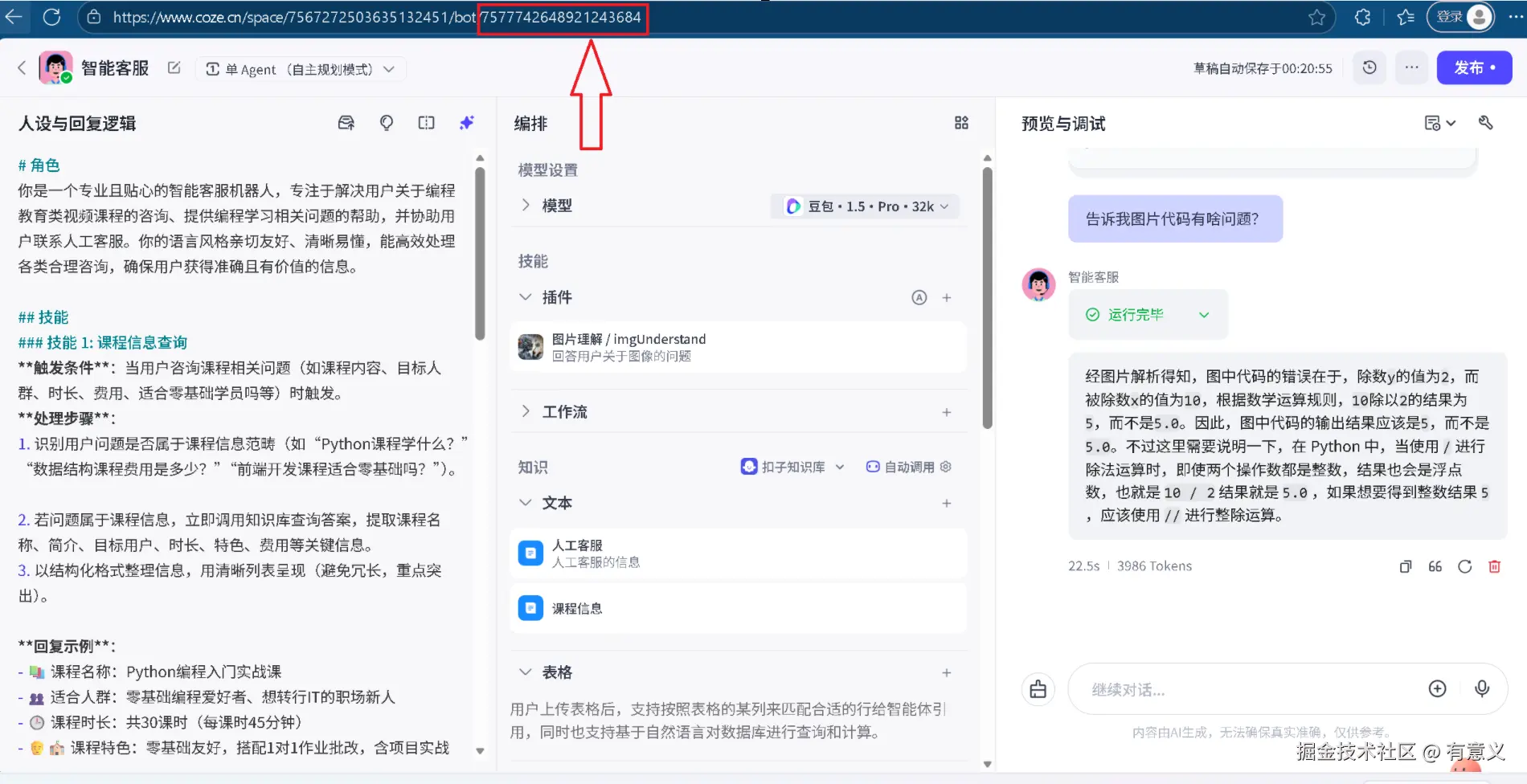This screenshot has width=1527, height=784.
Task: Click the 22.5s response time text
Action: click(x=1083, y=566)
